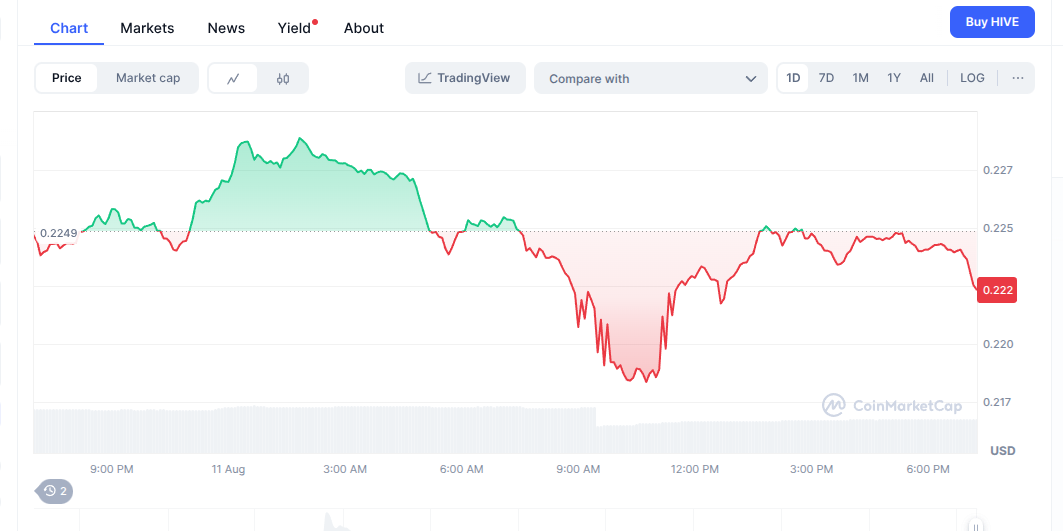
Task: Click the Compare with chevron arrow
Action: click(x=750, y=79)
